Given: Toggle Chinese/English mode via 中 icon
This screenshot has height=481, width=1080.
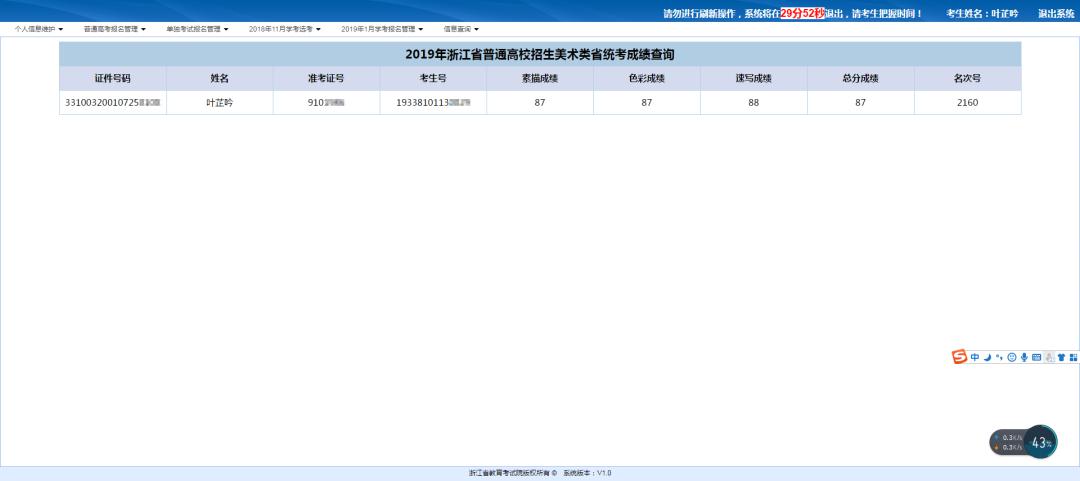Looking at the screenshot, I should point(975,357).
